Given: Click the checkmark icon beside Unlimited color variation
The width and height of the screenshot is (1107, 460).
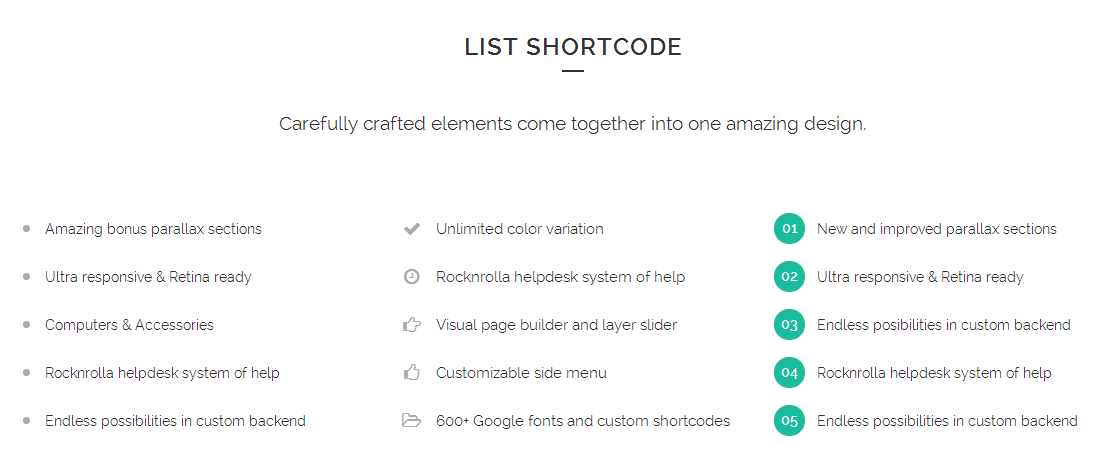Looking at the screenshot, I should tap(411, 229).
